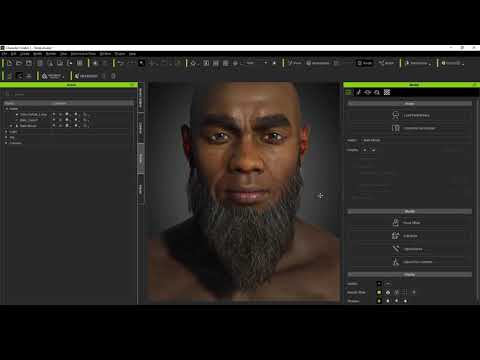Toggle the oval second option in Display top row
This screenshot has width=480, height=360.
388,284
